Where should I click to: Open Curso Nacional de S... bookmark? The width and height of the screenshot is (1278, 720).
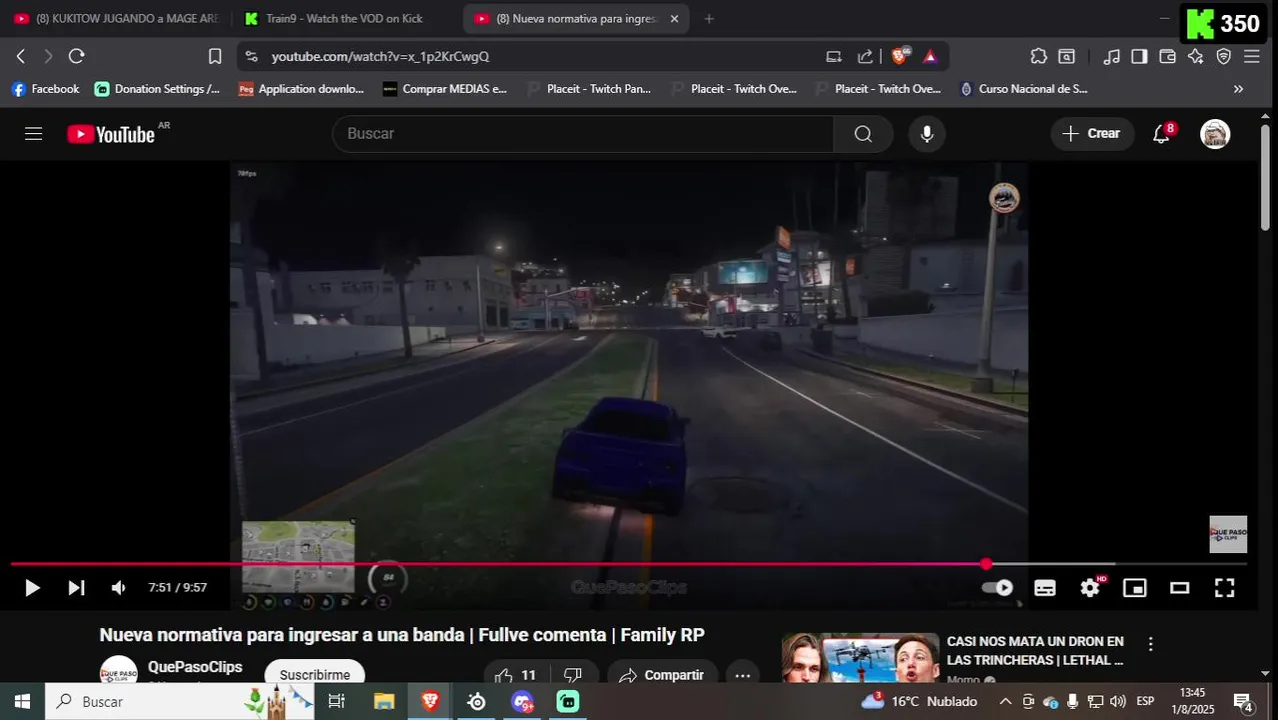pyautogui.click(x=1023, y=89)
